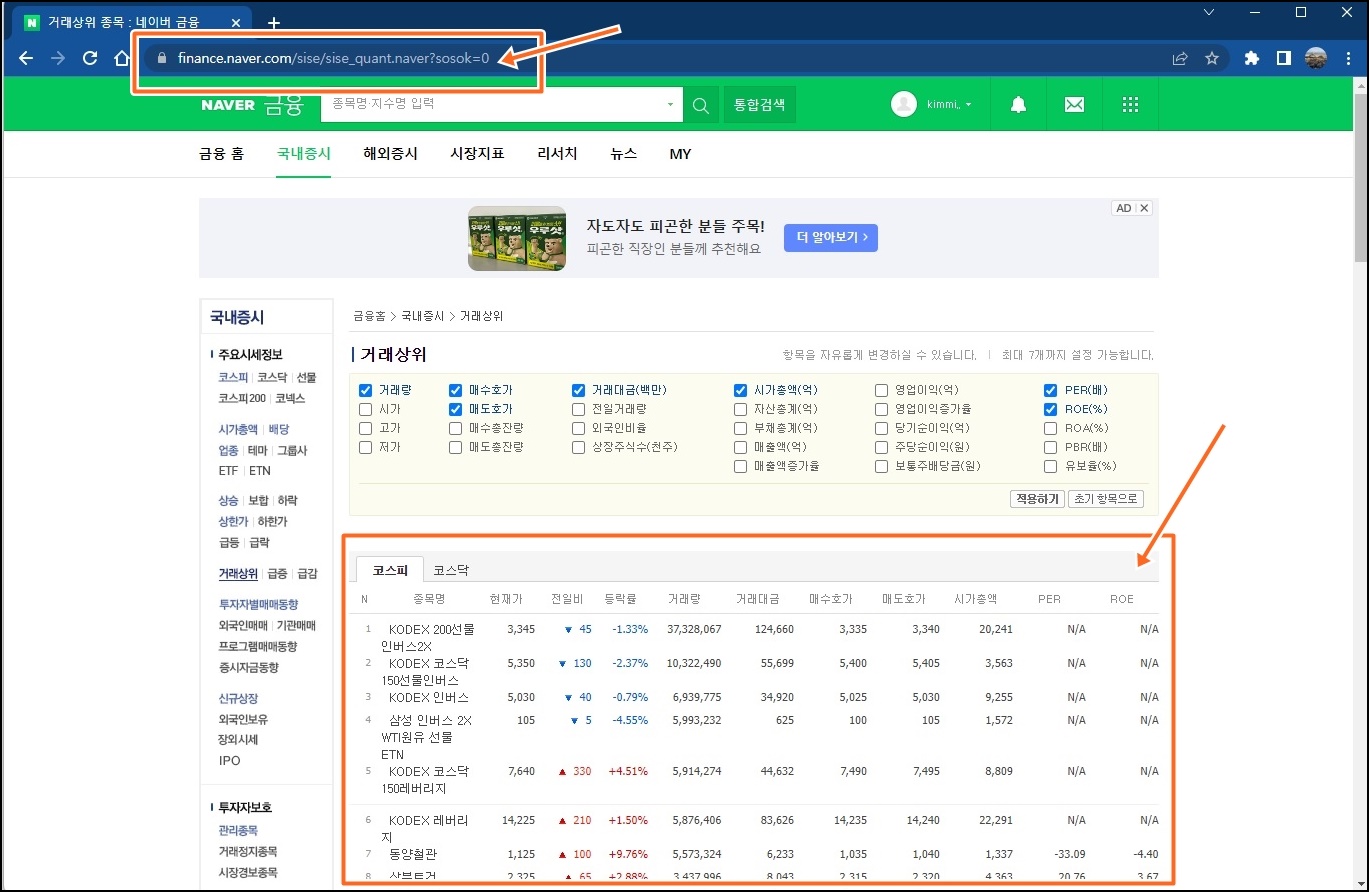Toggle the 매수호가 checkbox
This screenshot has height=892, width=1369.
[456, 390]
